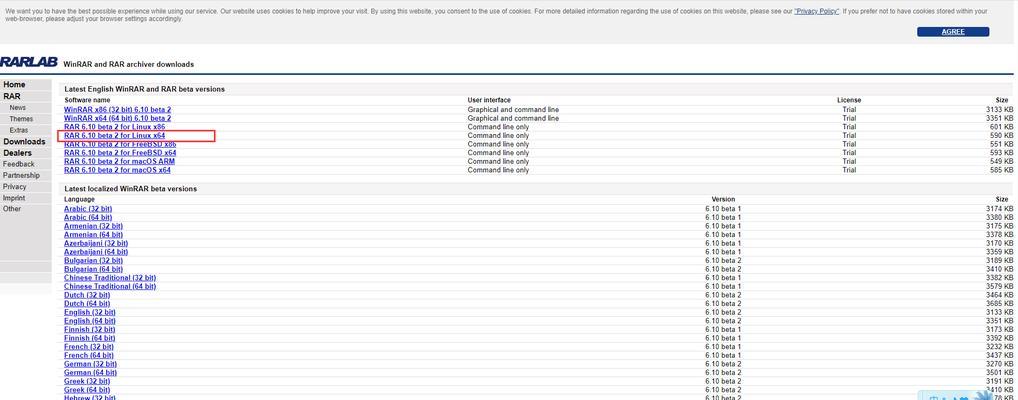Click 'Latest English WinRAR and RAR beta versions' heading
The width and height of the screenshot is (1018, 400).
coord(144,89)
